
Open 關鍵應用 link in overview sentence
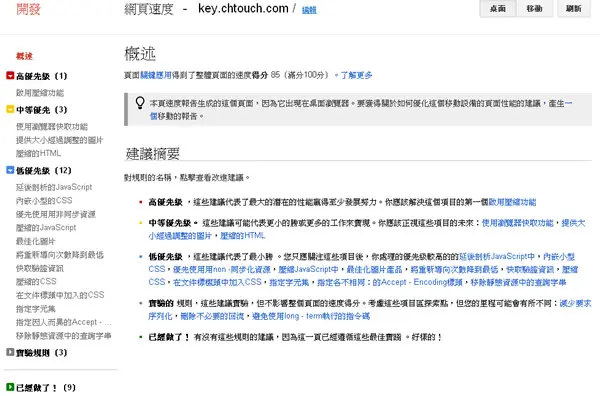156,75
